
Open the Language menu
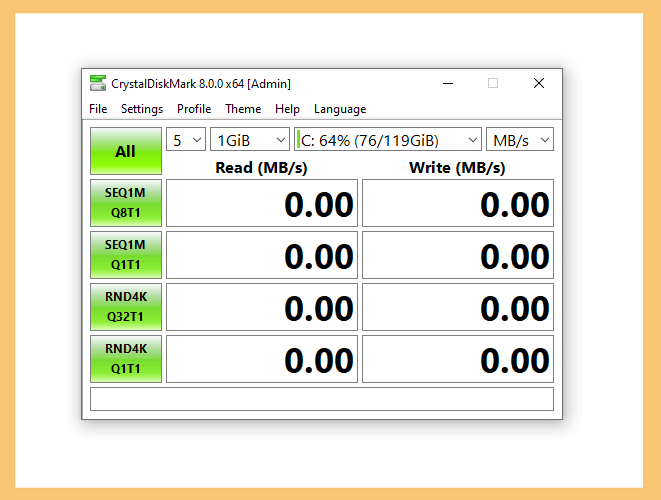click(340, 109)
